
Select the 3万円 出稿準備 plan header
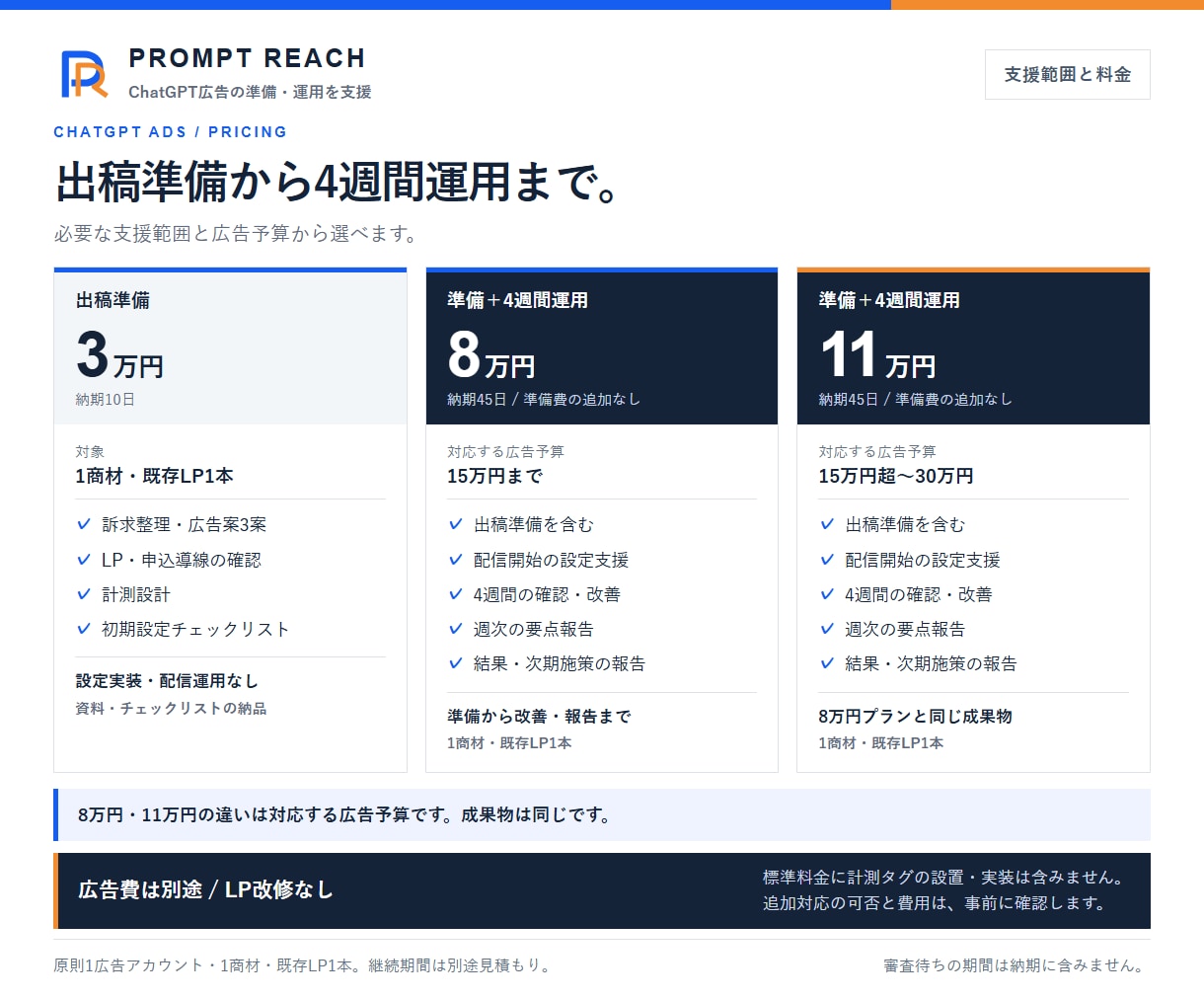coord(230,346)
